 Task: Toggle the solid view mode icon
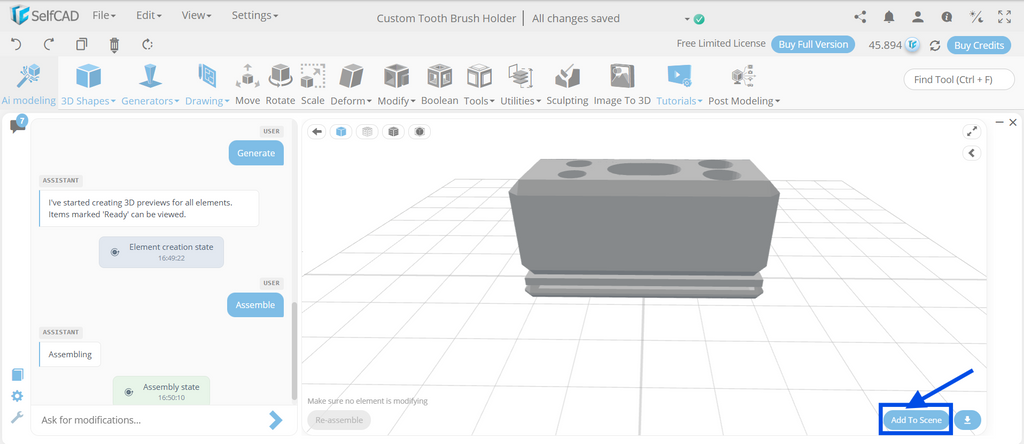[341, 132]
